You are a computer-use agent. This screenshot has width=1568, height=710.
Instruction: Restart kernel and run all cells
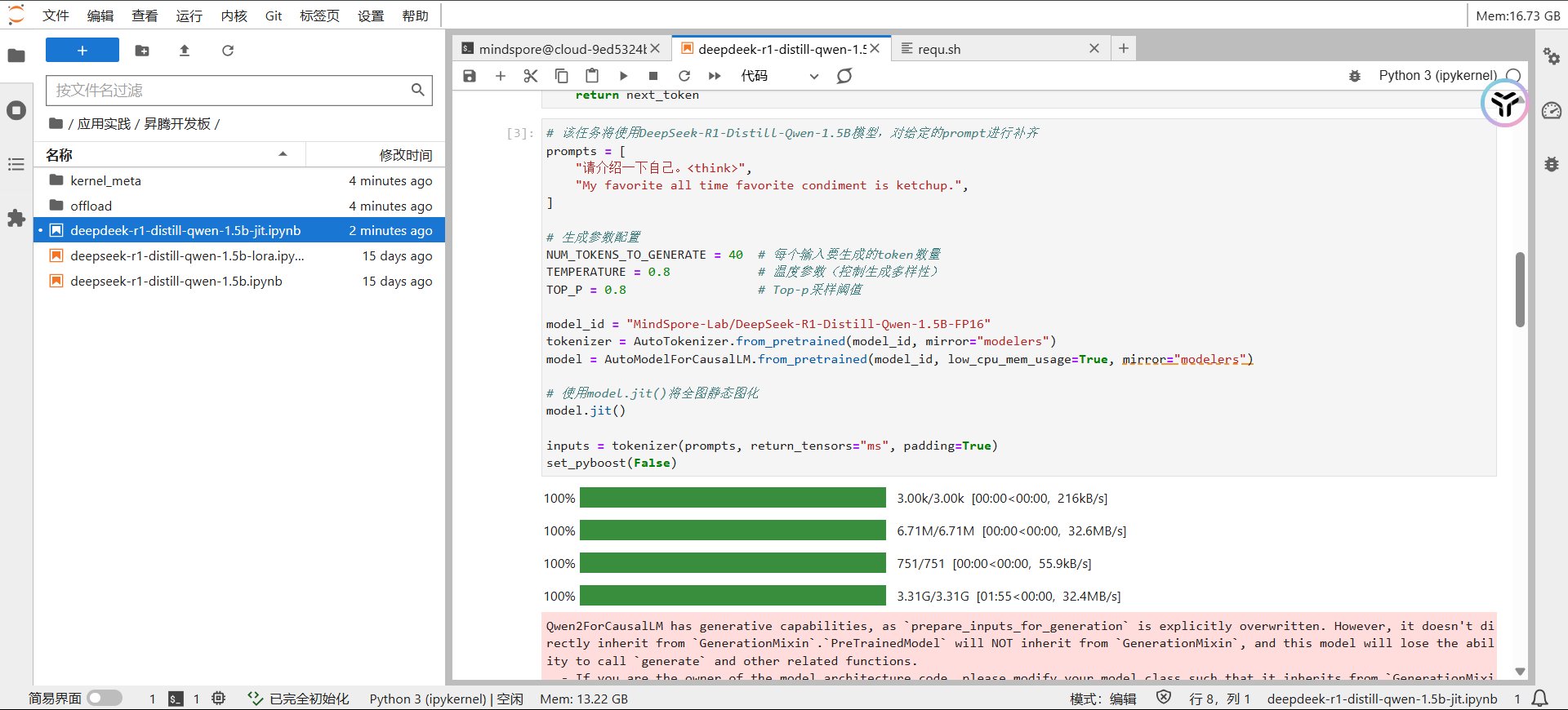coord(715,76)
